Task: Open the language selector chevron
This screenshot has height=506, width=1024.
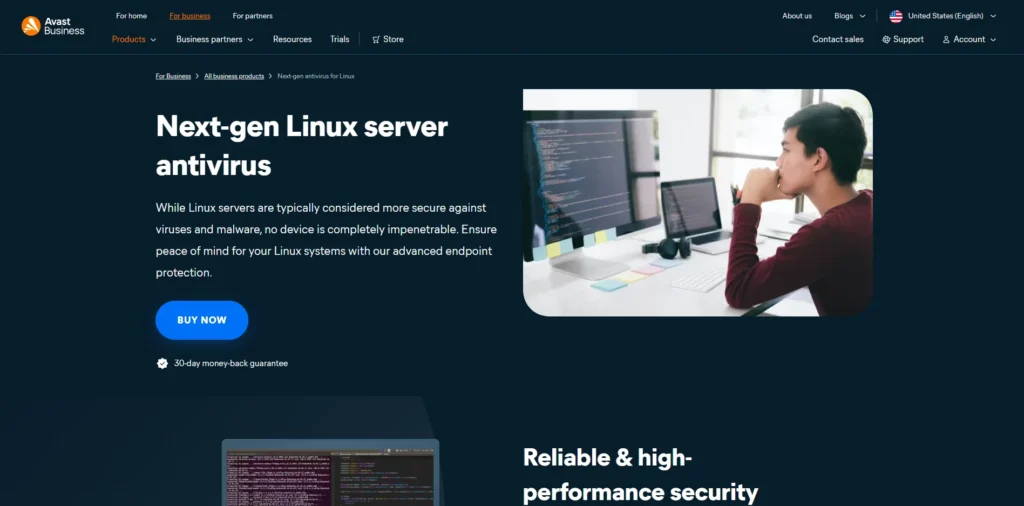Action: click(x=993, y=16)
